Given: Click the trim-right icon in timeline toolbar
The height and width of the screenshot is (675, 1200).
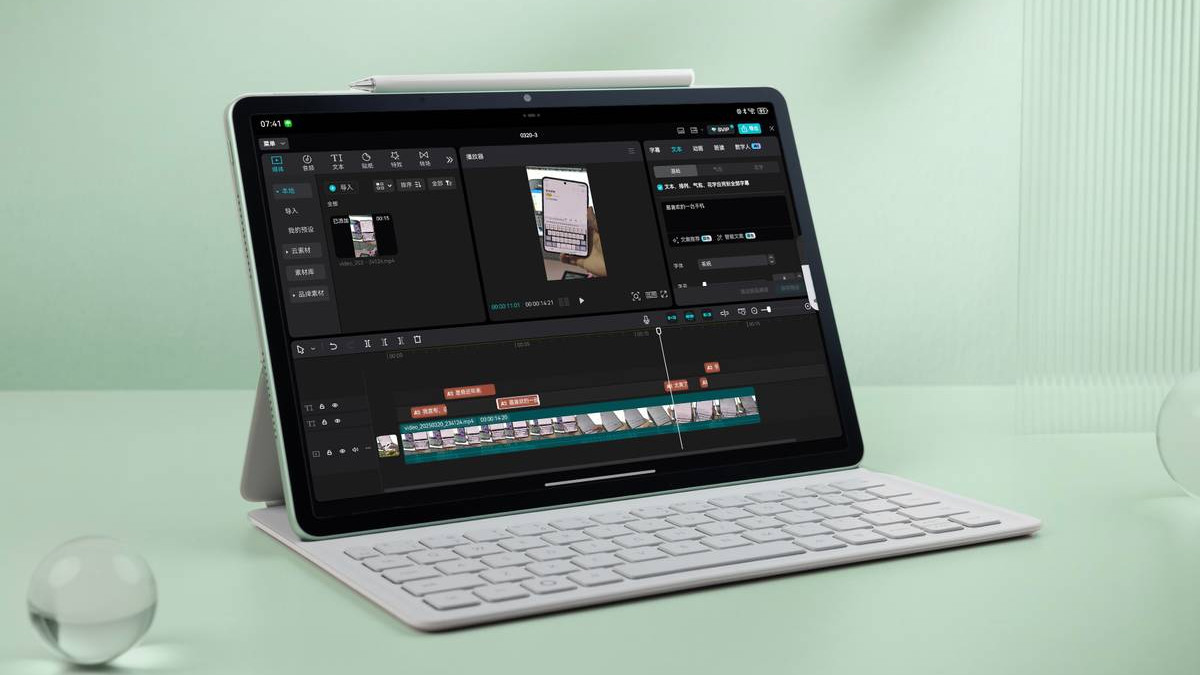Looking at the screenshot, I should (x=401, y=341).
